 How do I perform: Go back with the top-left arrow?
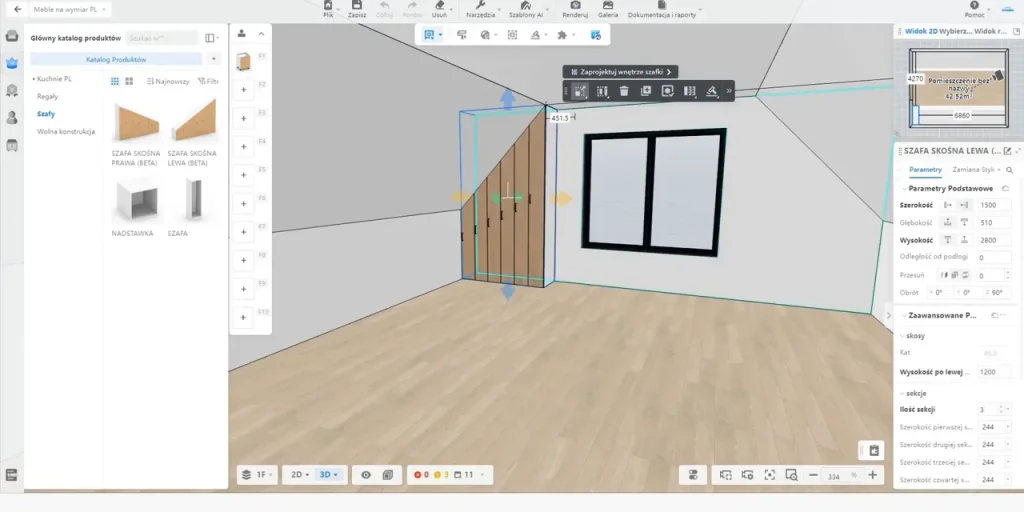18,9
